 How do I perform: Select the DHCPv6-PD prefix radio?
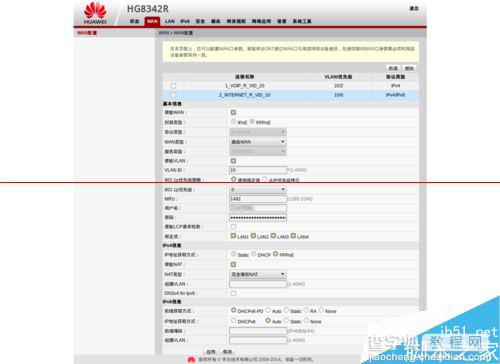click(234, 310)
